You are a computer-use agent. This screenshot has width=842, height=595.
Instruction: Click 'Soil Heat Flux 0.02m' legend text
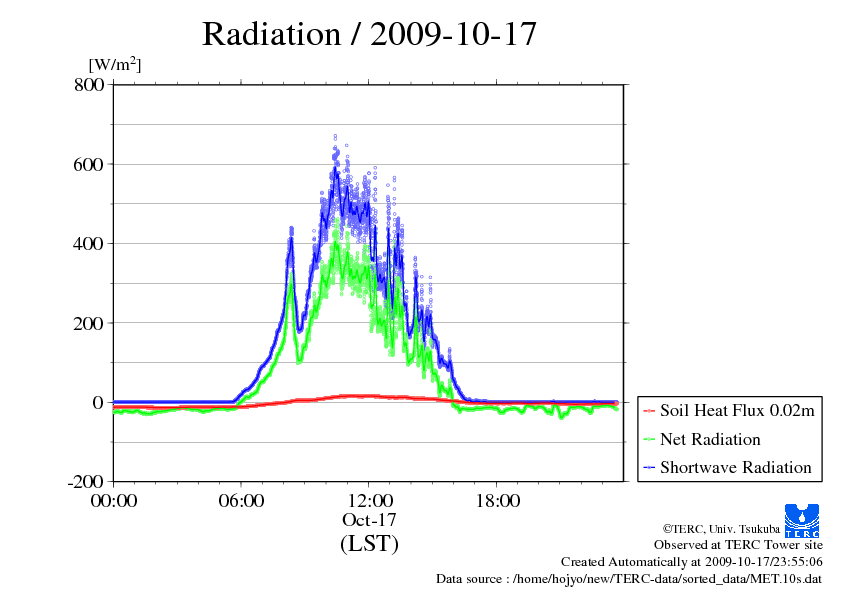point(737,411)
